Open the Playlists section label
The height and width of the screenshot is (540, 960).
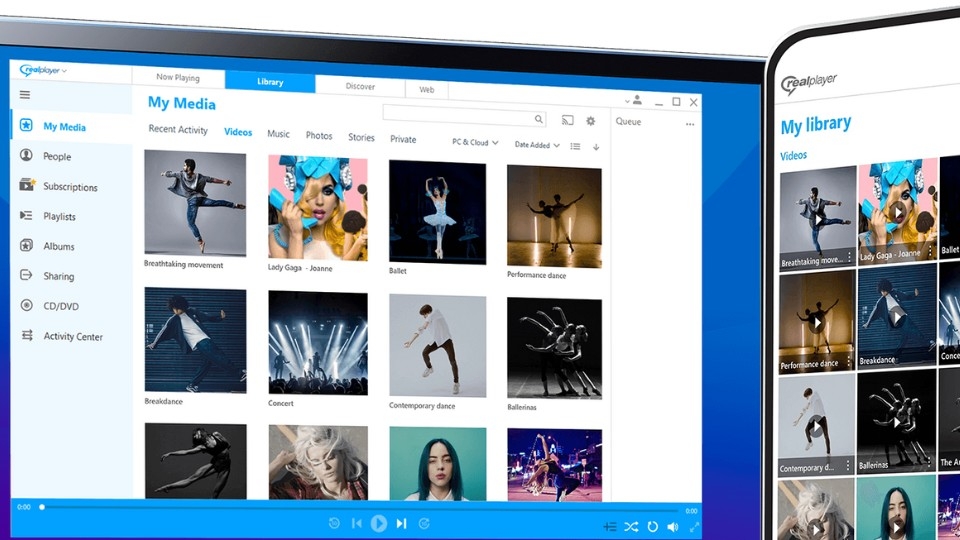pos(59,216)
